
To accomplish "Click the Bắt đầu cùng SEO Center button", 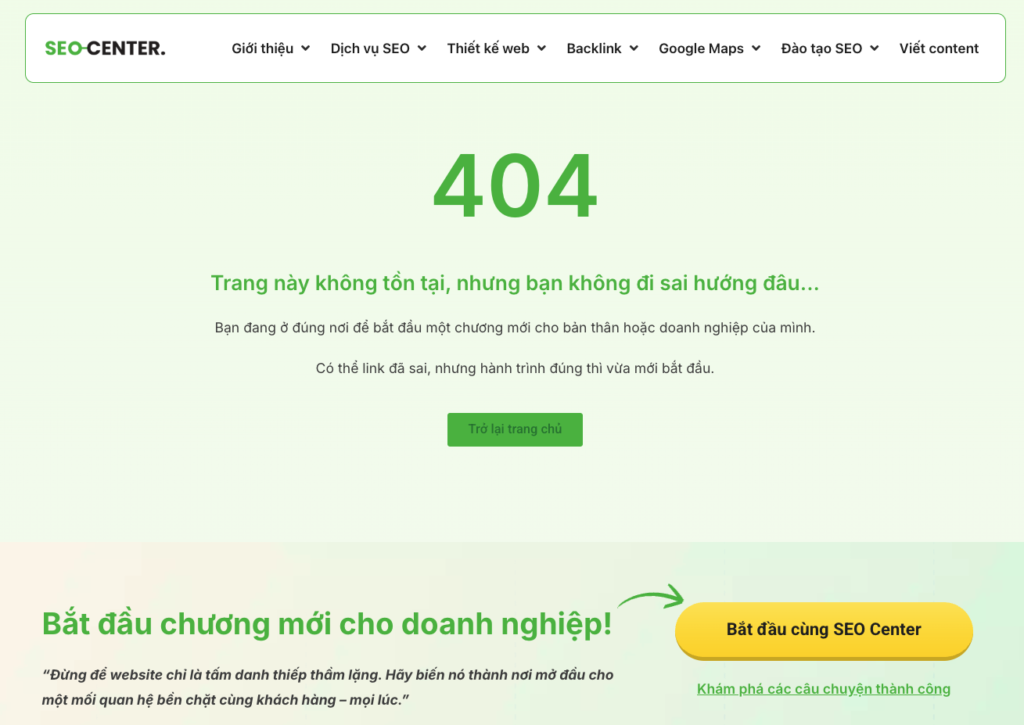I will click(823, 630).
